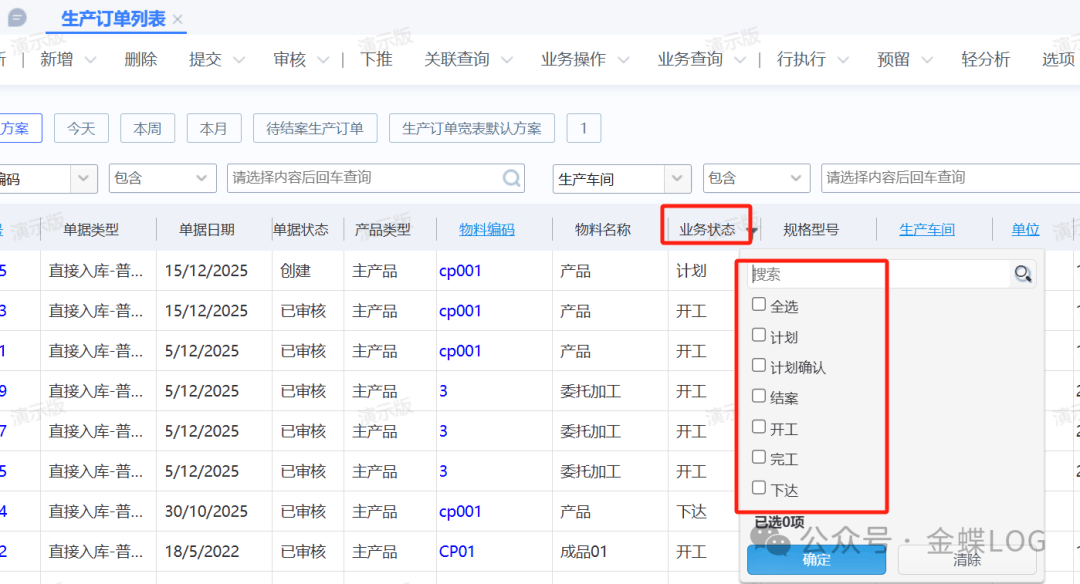1080x584 pixels.
Task: Tick the 计划确认 checkbox
Action: 759,366
